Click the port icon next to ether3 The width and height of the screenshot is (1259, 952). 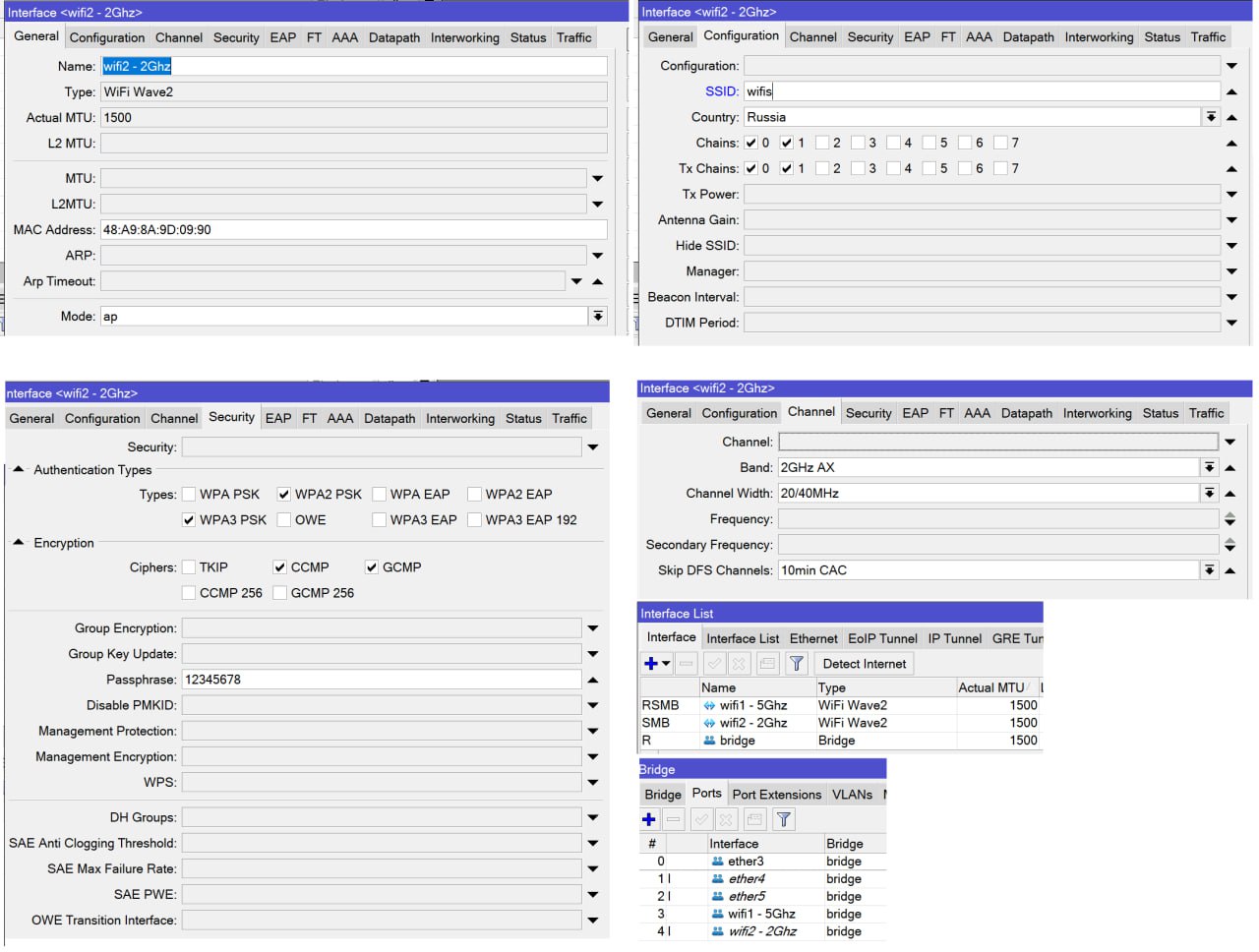coord(717,862)
